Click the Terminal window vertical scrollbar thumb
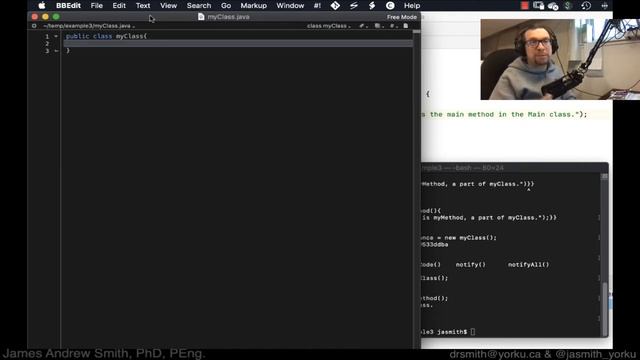Viewport: 640px width, 360px height. pos(604,308)
